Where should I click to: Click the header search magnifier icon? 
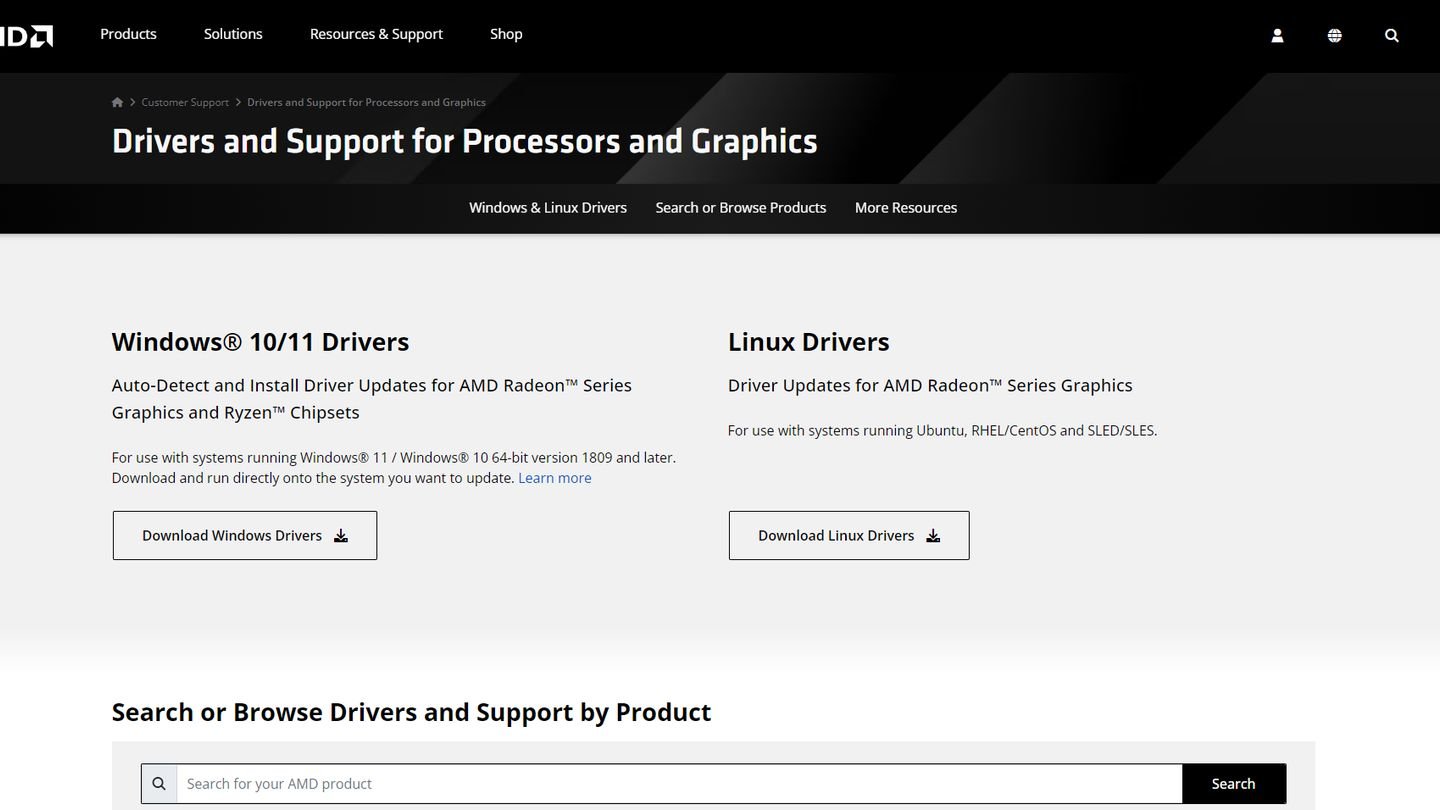1391,35
